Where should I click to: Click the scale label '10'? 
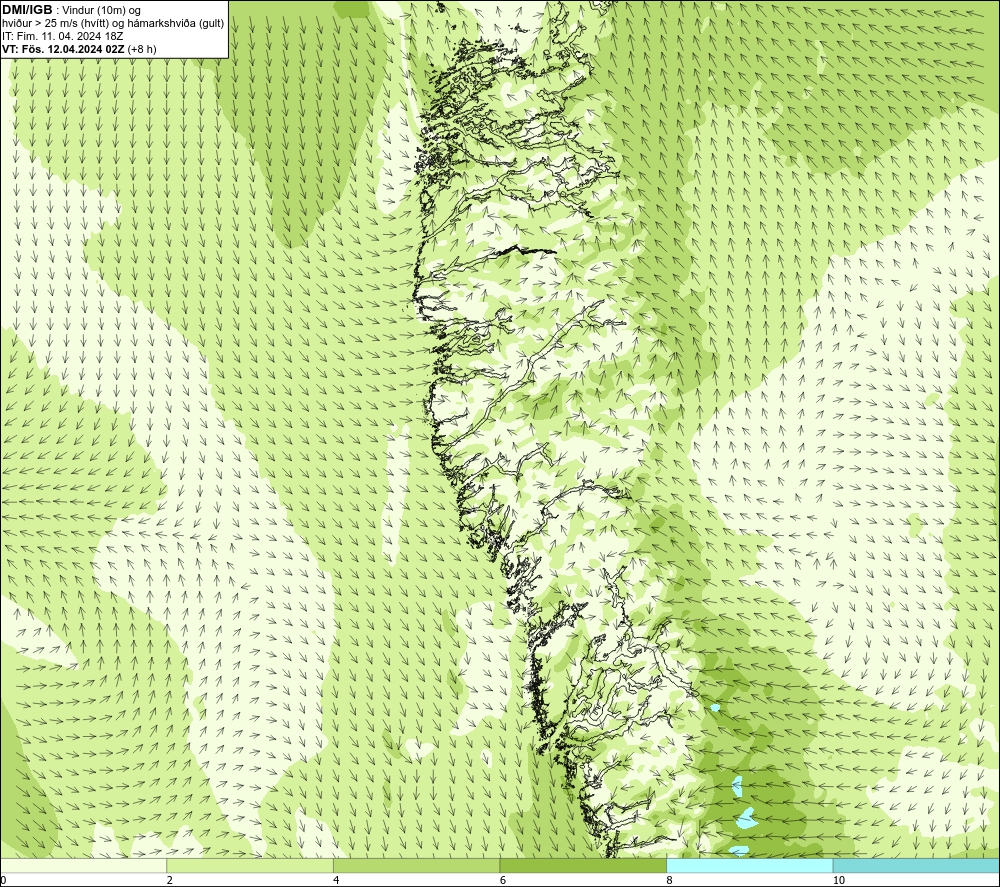pos(839,881)
